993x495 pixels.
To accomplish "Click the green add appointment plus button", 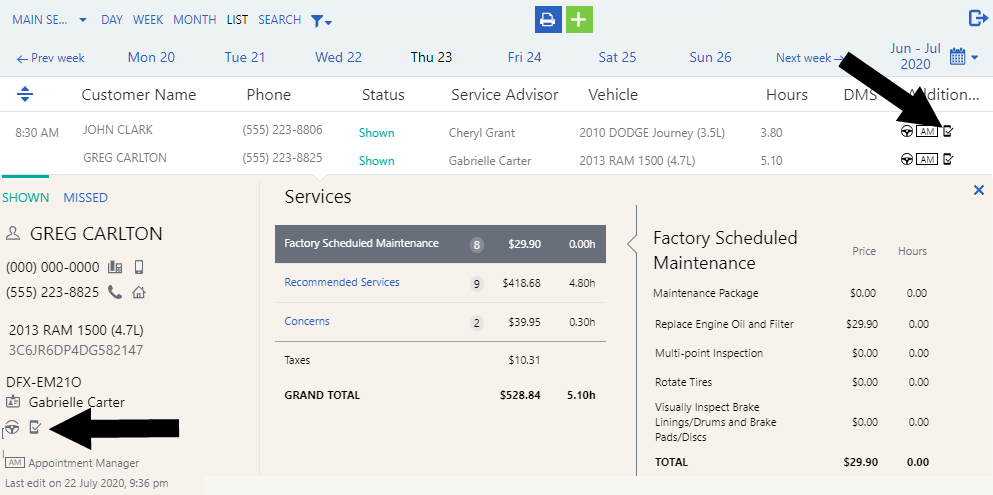I will click(579, 19).
